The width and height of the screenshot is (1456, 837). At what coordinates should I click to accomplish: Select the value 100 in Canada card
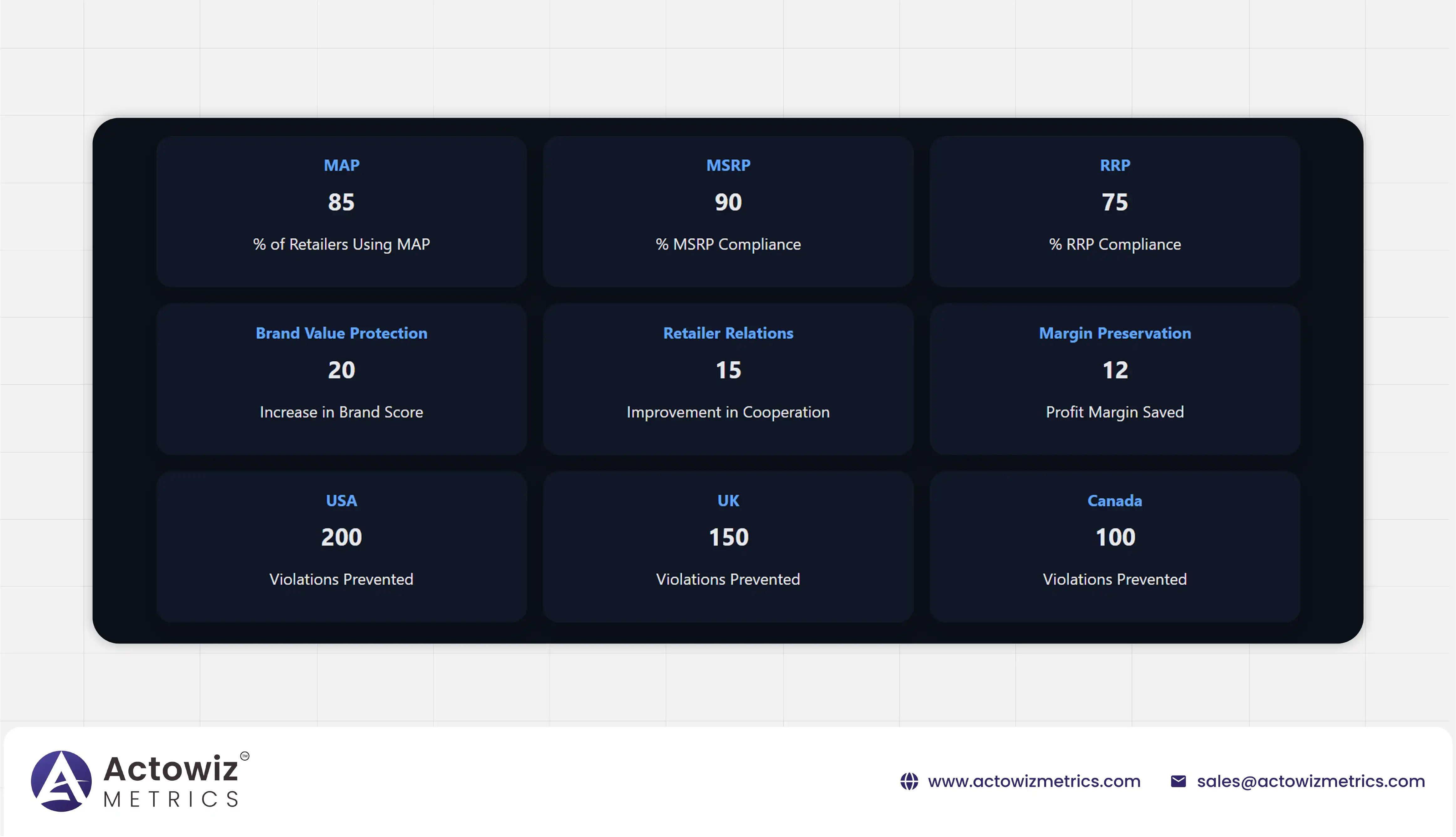click(x=1115, y=538)
